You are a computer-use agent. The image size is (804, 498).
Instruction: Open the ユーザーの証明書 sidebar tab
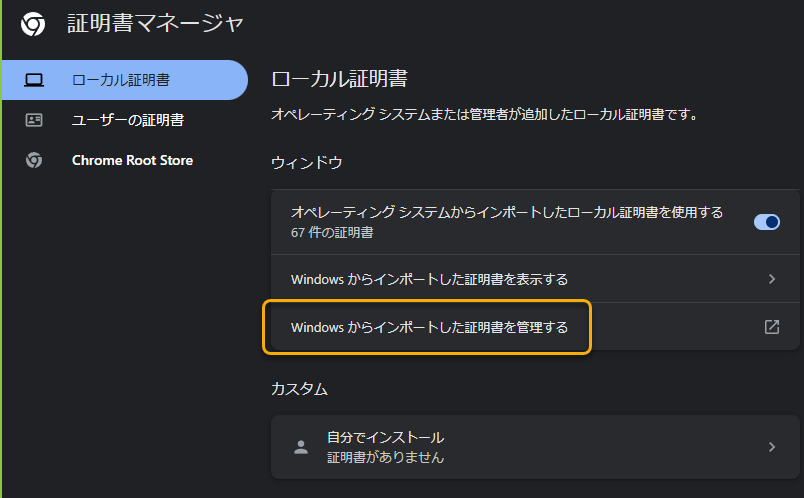click(x=127, y=120)
